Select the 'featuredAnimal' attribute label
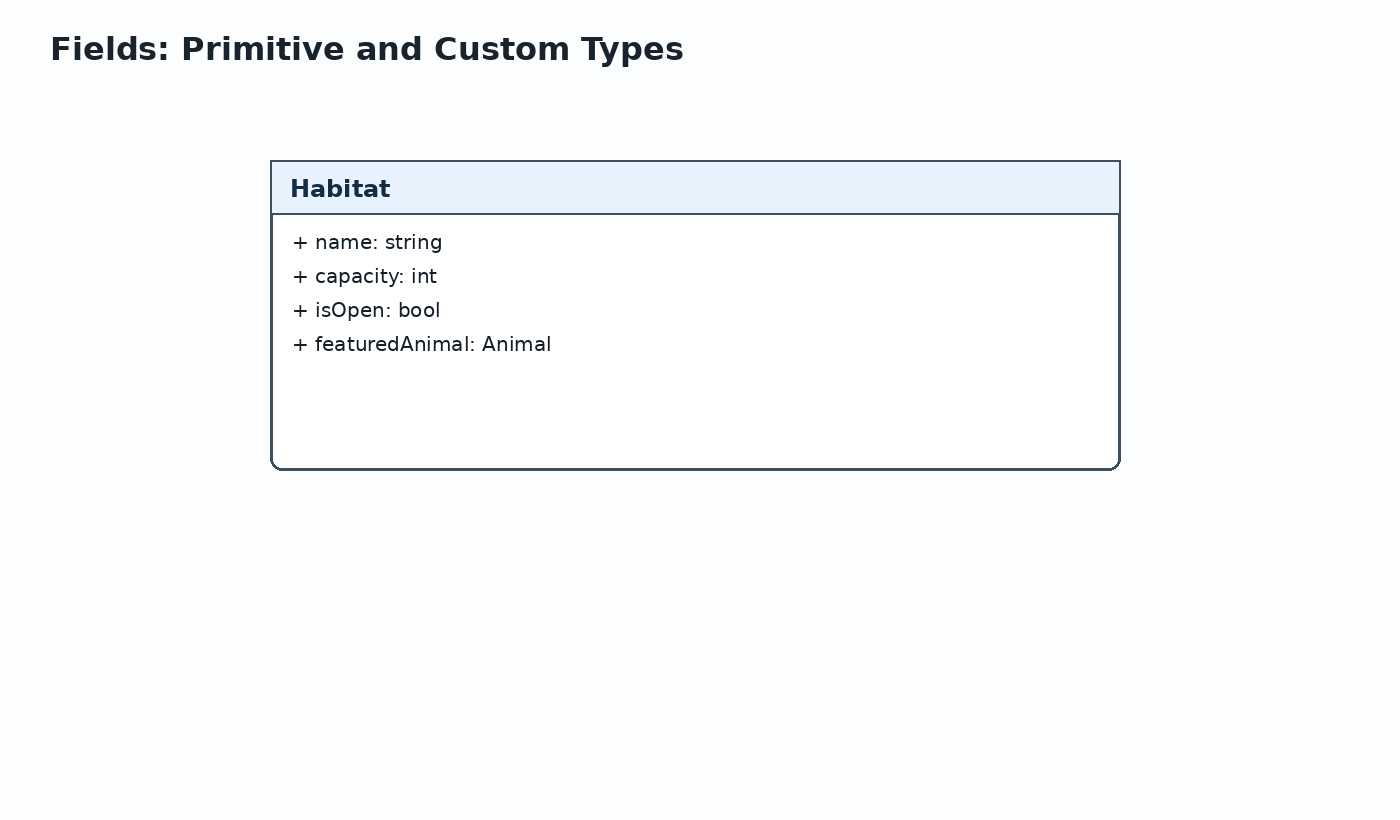The image size is (1400, 820). tap(392, 345)
